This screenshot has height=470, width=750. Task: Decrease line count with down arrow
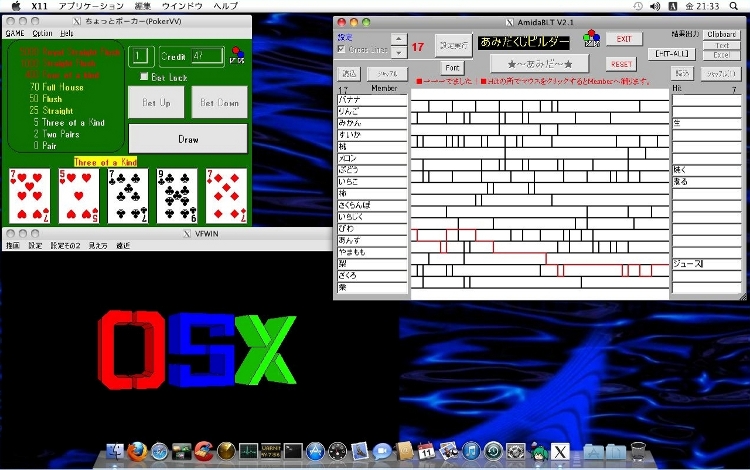399,52
